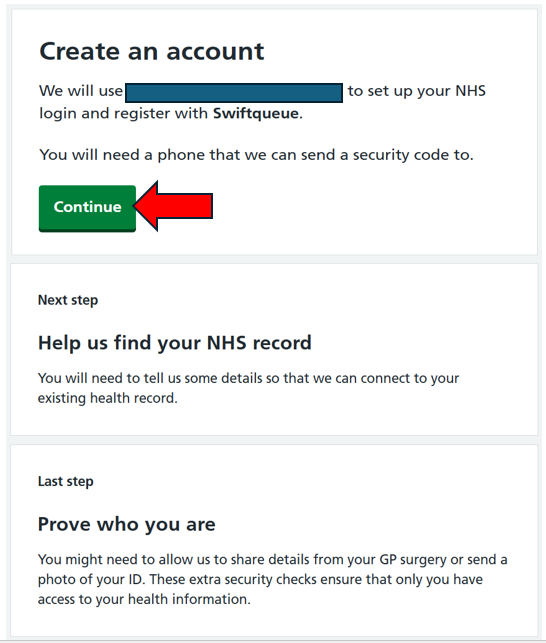Click 'access to your health information' line
Screen dimensions: 546x643
[144, 600]
